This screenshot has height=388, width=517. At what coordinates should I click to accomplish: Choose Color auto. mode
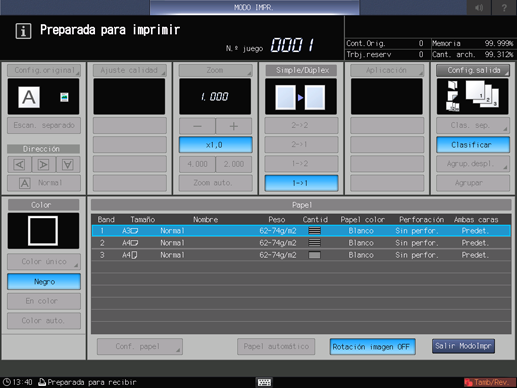click(x=44, y=321)
